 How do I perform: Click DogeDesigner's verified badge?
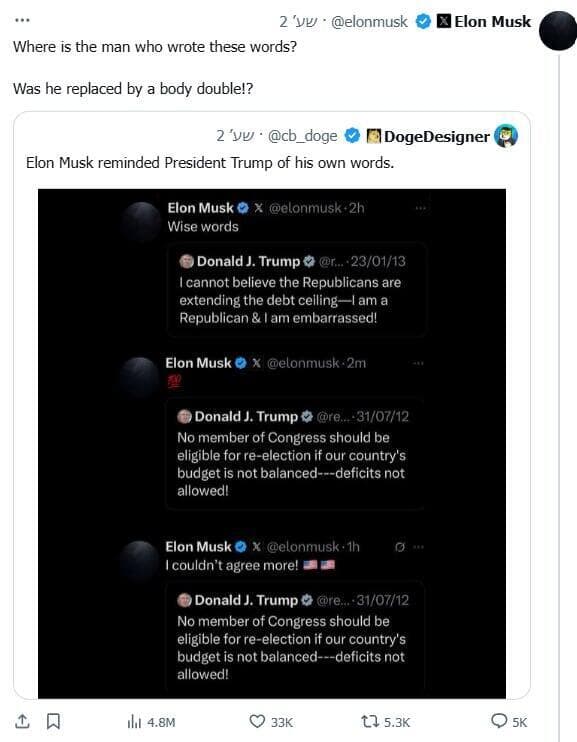coord(352,136)
